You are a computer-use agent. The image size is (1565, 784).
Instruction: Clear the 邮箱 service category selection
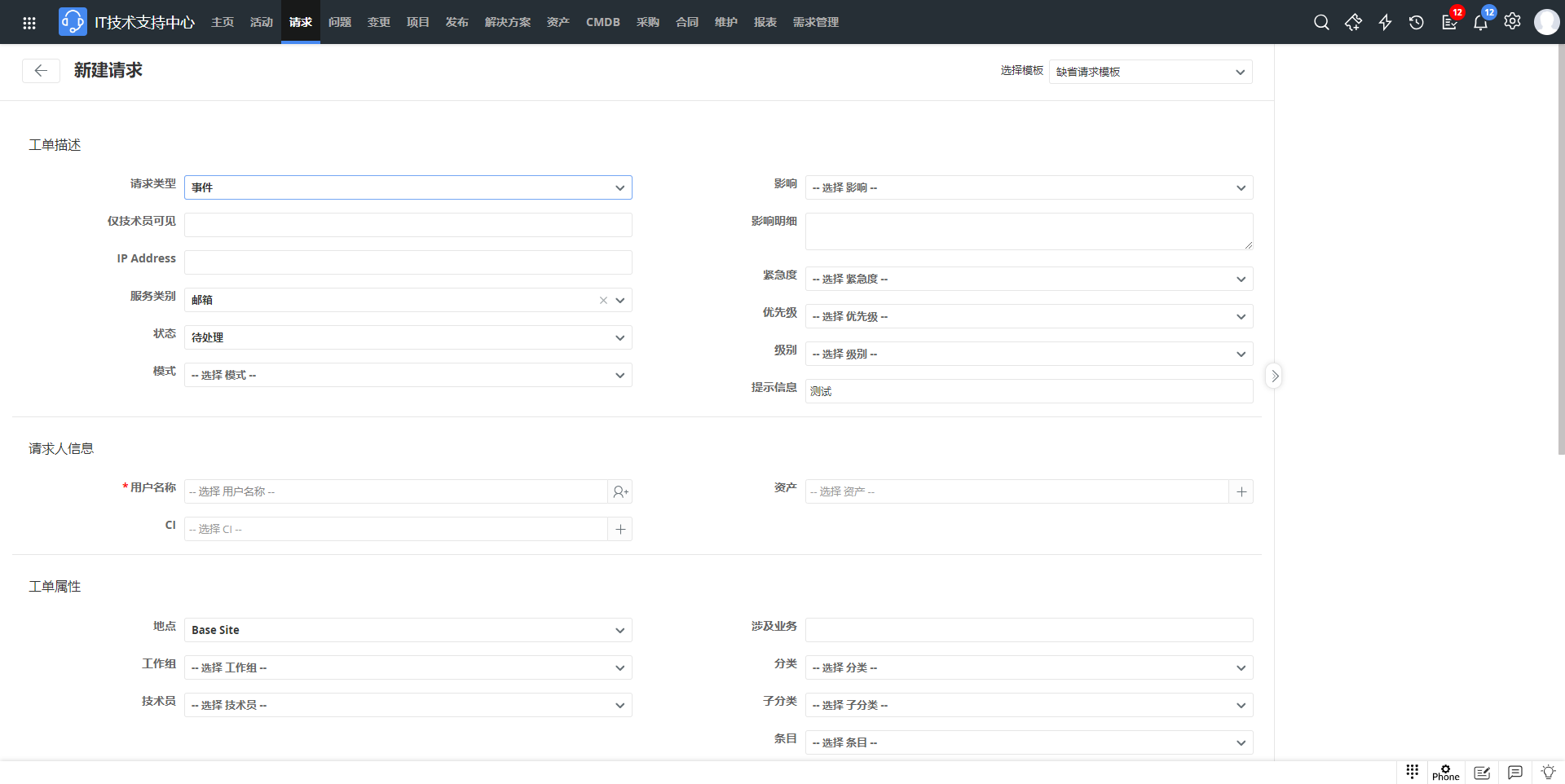(603, 300)
